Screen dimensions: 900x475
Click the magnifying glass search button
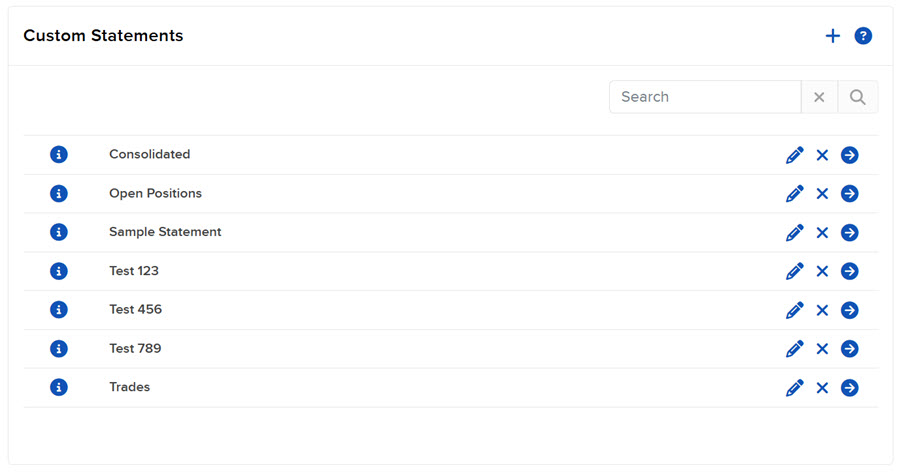point(858,97)
